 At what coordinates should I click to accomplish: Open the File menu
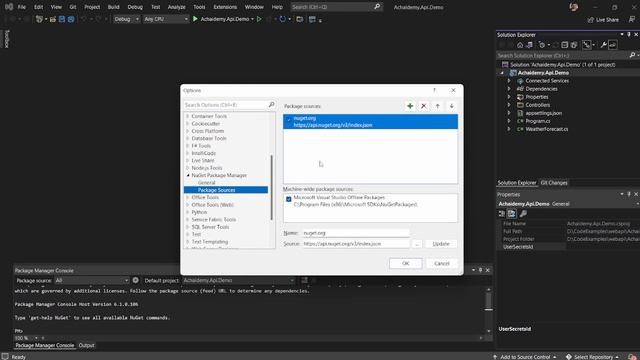pyautogui.click(x=22, y=7)
